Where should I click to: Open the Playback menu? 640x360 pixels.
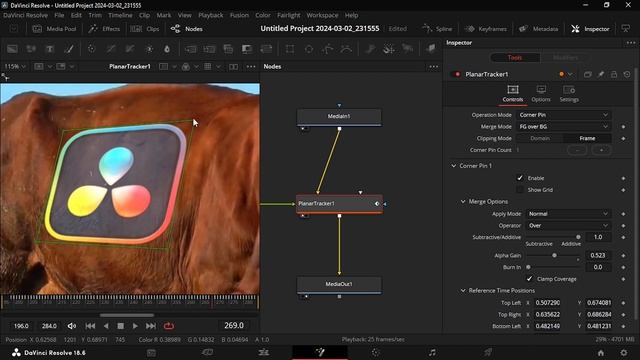[211, 15]
